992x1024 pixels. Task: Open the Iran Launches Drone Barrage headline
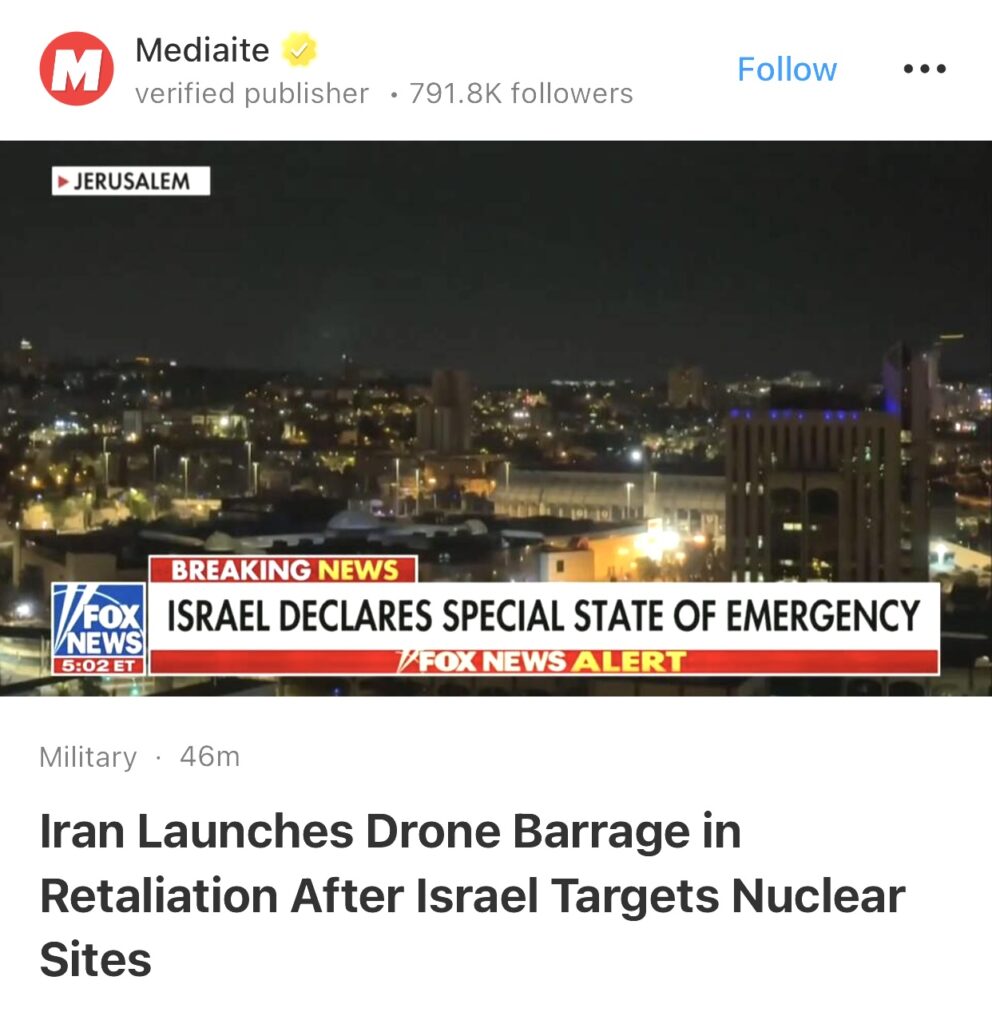[x=472, y=895]
